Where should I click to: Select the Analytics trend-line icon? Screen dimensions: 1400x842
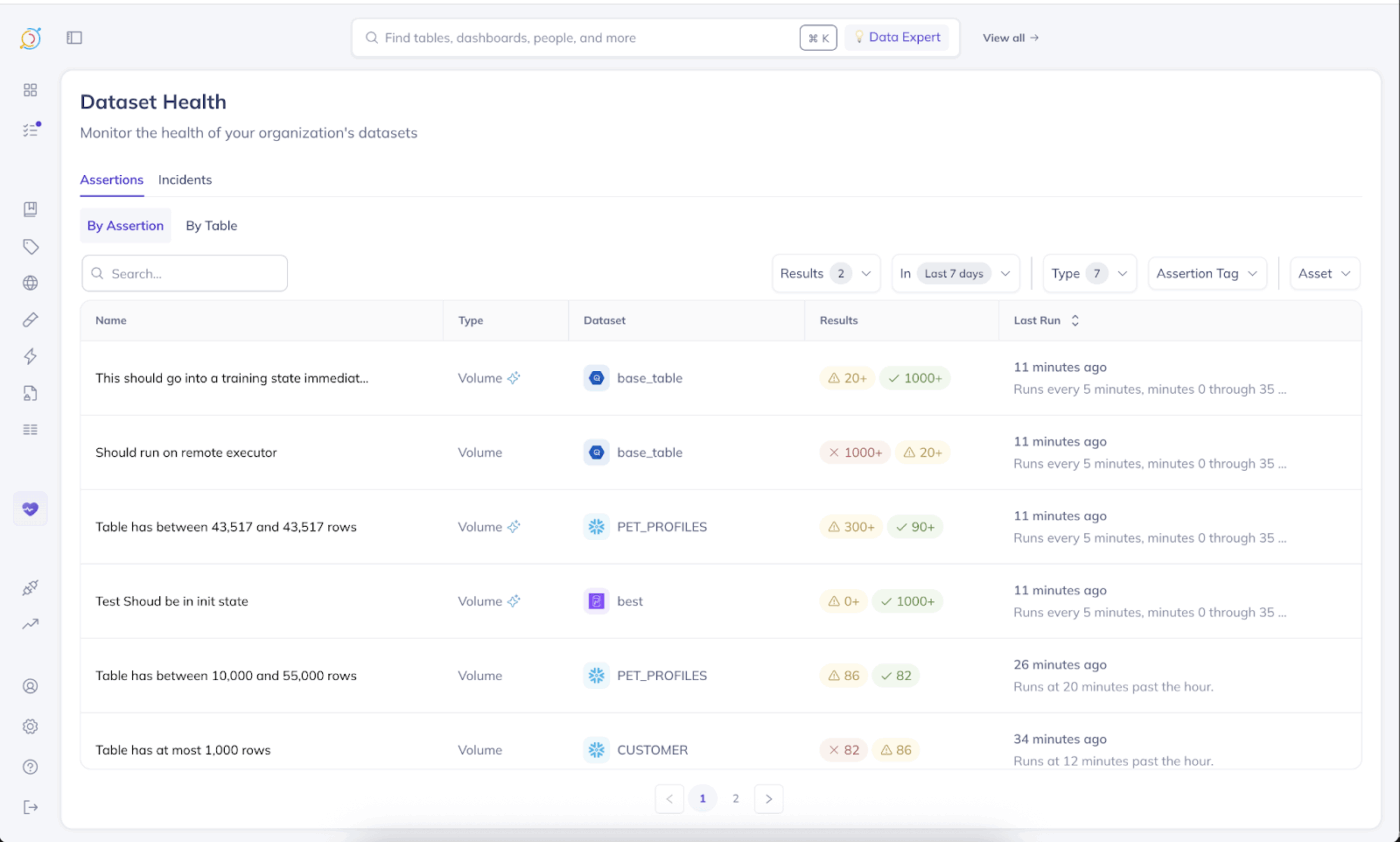pyautogui.click(x=30, y=624)
